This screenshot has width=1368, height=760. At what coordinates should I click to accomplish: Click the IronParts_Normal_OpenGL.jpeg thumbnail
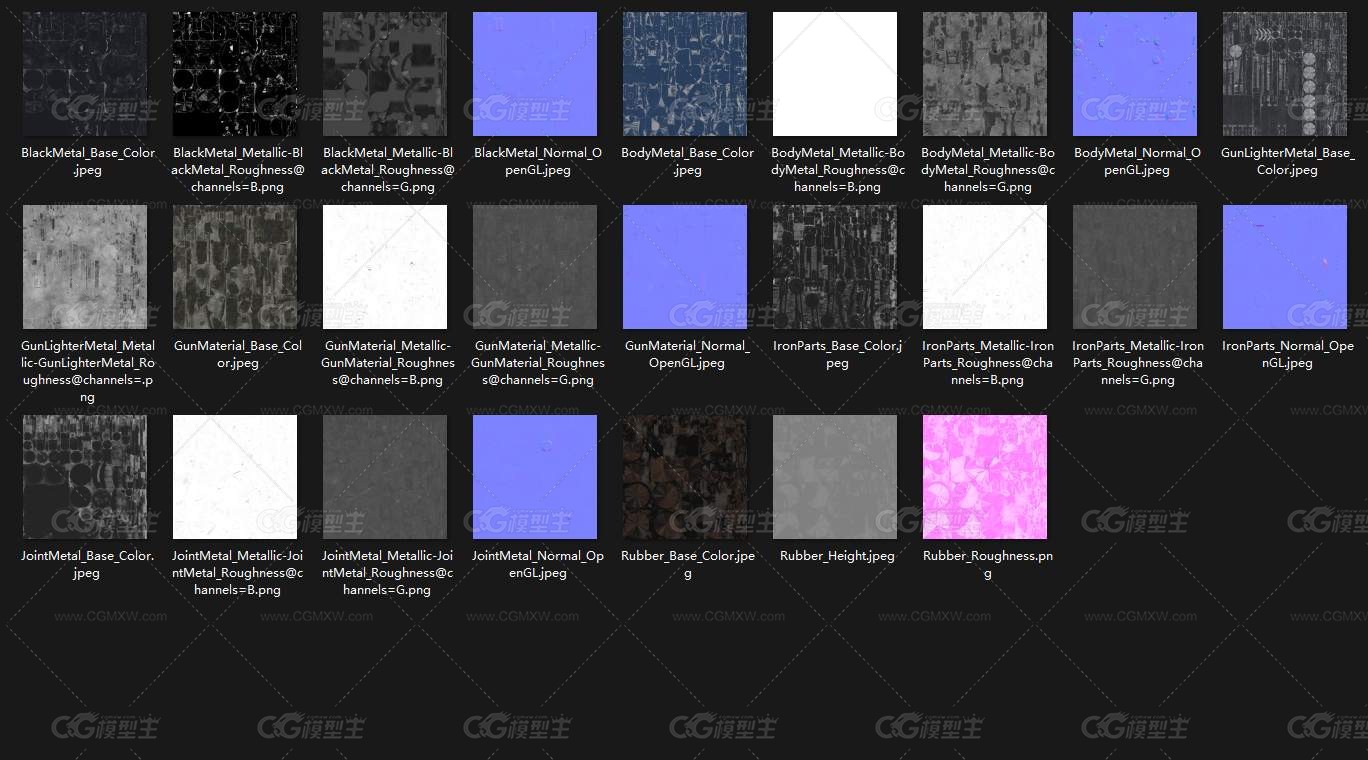click(1285, 267)
